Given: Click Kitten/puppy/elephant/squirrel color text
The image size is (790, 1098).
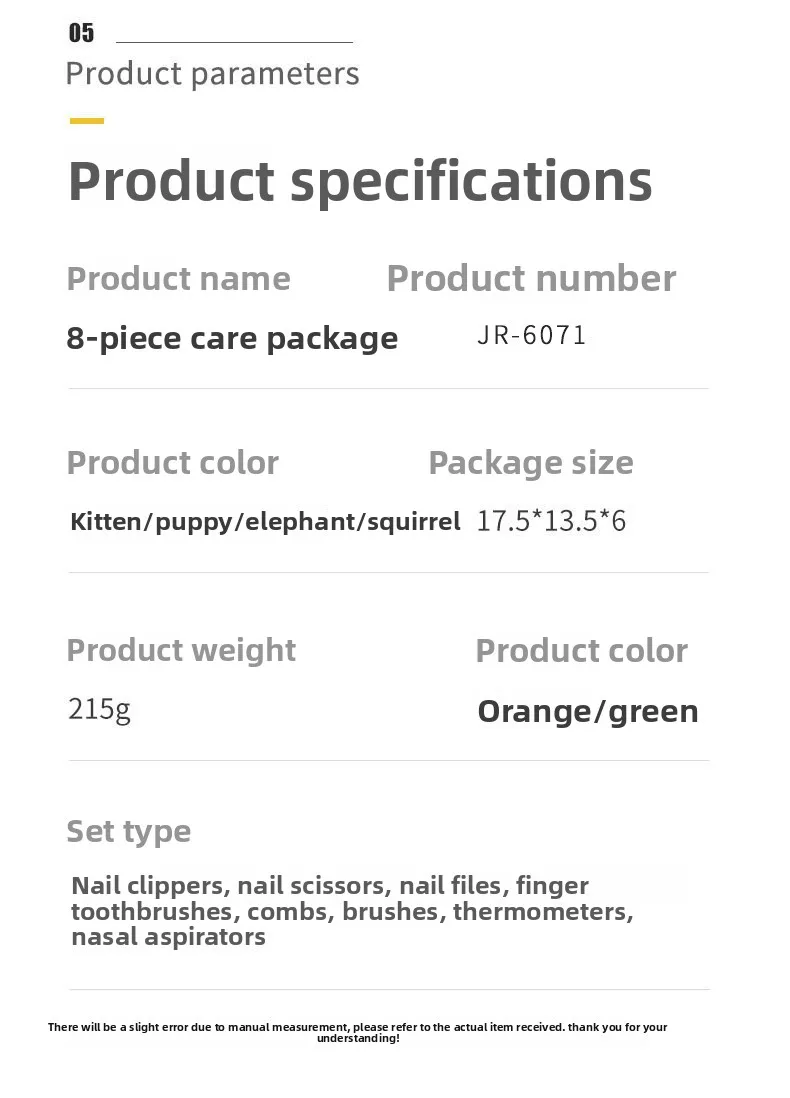Looking at the screenshot, I should 265,522.
